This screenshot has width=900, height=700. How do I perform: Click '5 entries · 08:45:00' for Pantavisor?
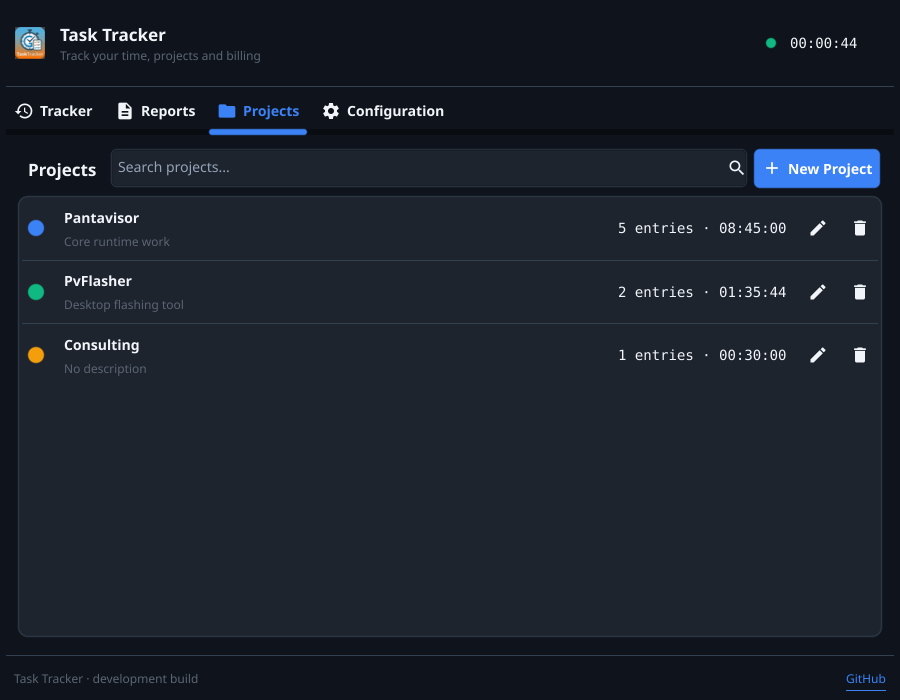pos(702,228)
